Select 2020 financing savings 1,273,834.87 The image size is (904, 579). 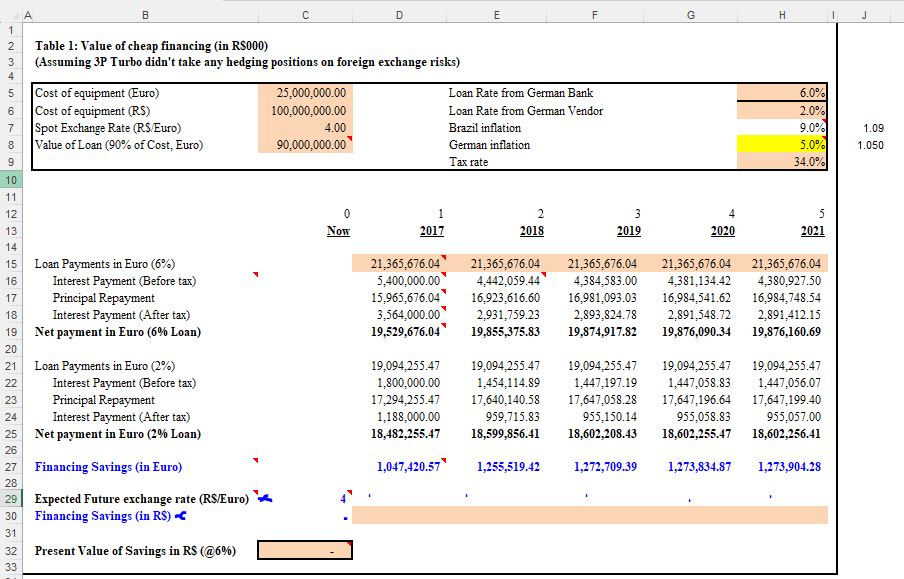pos(690,467)
